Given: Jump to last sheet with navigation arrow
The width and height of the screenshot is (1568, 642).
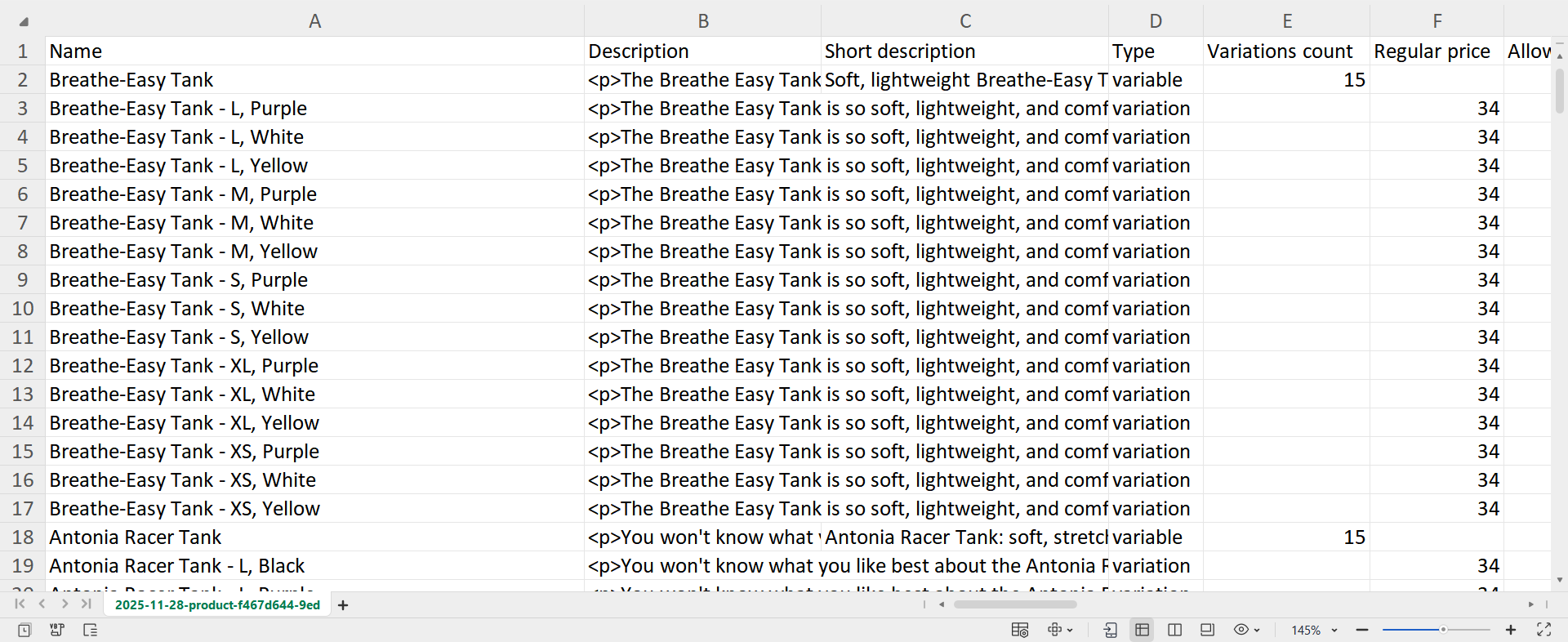Looking at the screenshot, I should coord(87,604).
